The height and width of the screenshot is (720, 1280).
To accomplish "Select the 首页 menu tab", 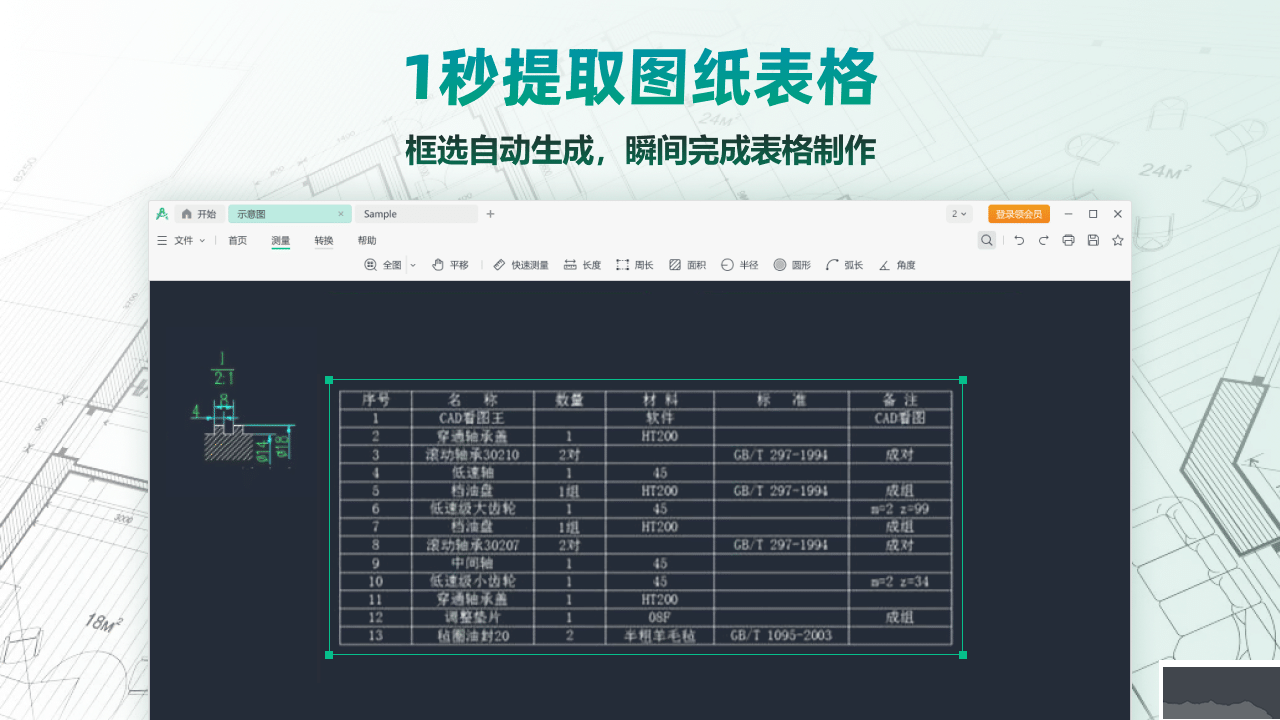I will pos(237,240).
